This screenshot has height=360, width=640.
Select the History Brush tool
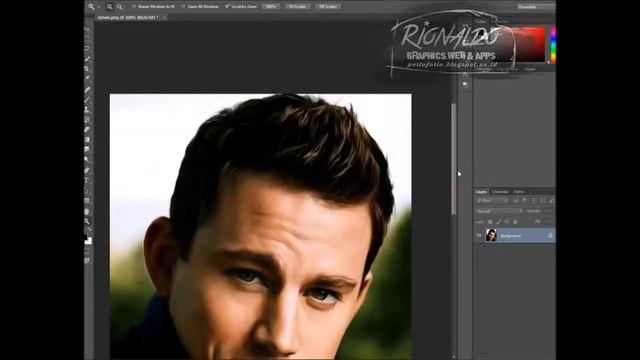coord(88,120)
